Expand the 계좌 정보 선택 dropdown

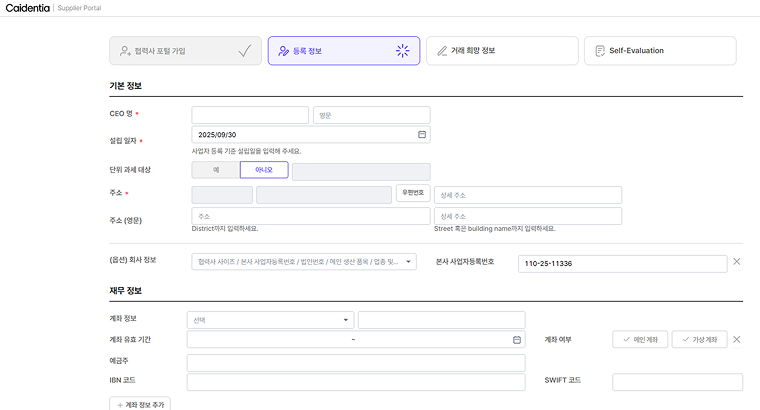click(270, 320)
